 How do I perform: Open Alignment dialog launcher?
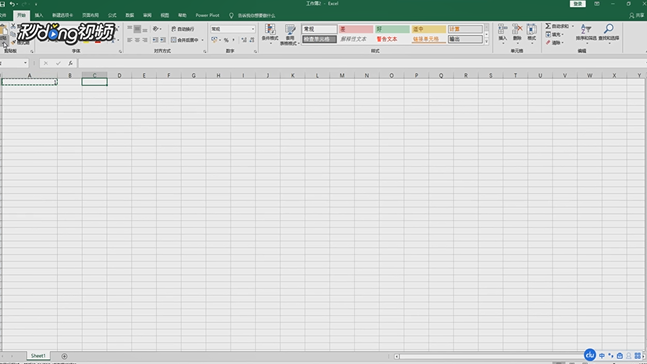[x=205, y=52]
